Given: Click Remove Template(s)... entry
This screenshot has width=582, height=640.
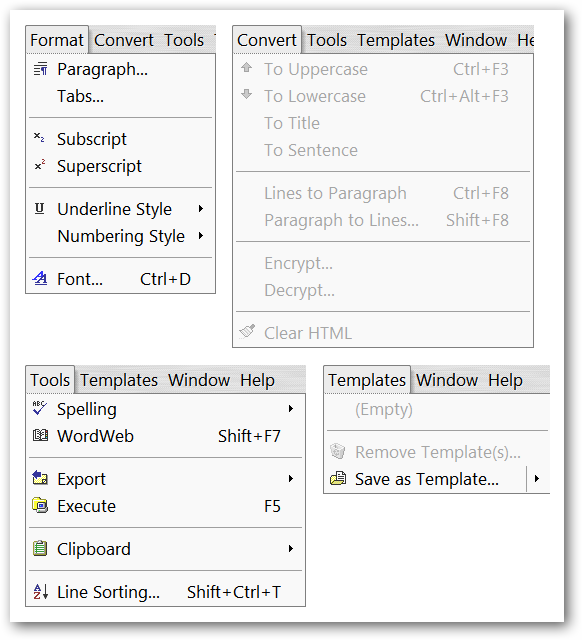Looking at the screenshot, I should pyautogui.click(x=437, y=452).
